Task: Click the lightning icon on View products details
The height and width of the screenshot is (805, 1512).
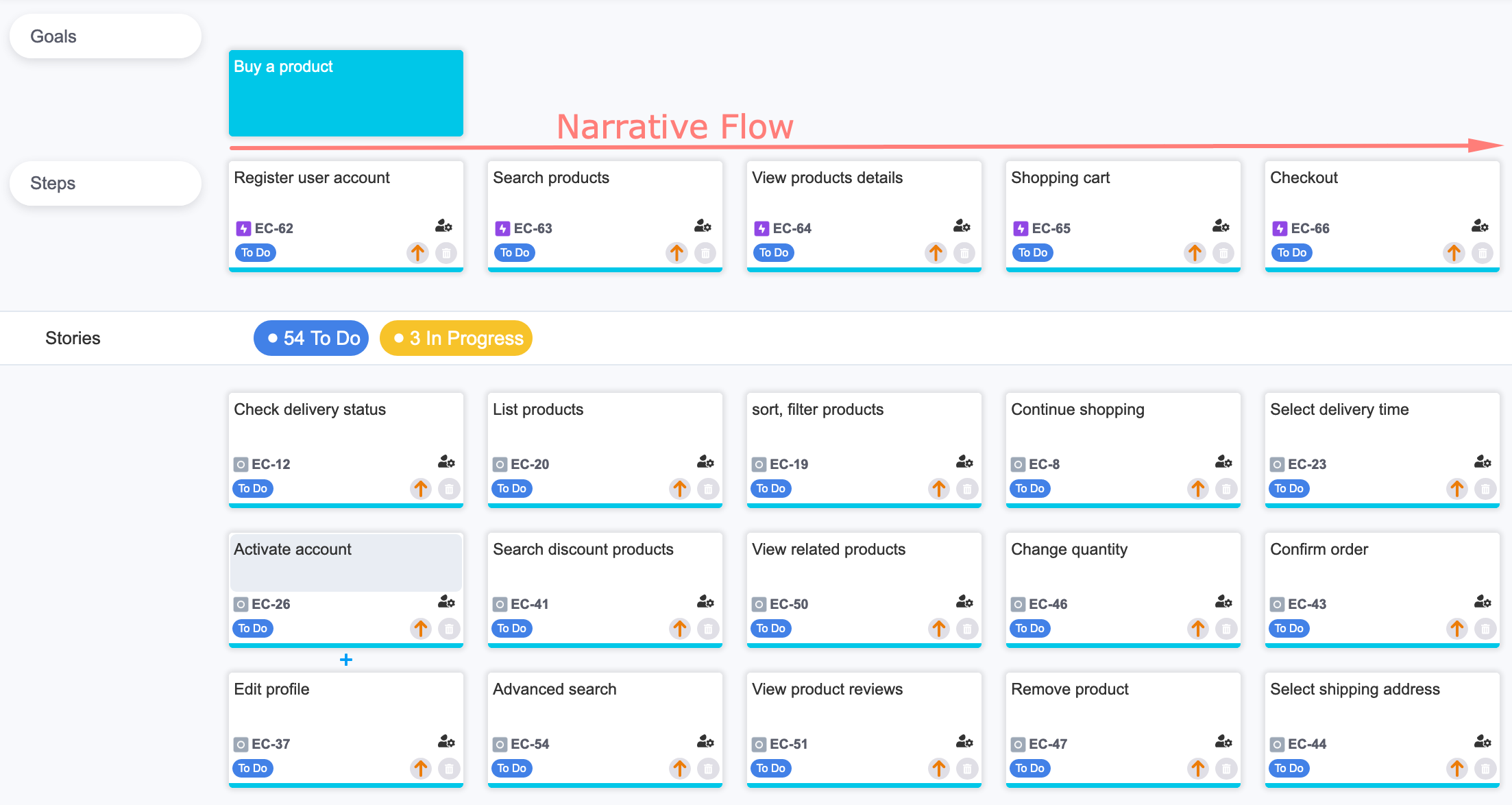Action: pyautogui.click(x=760, y=228)
